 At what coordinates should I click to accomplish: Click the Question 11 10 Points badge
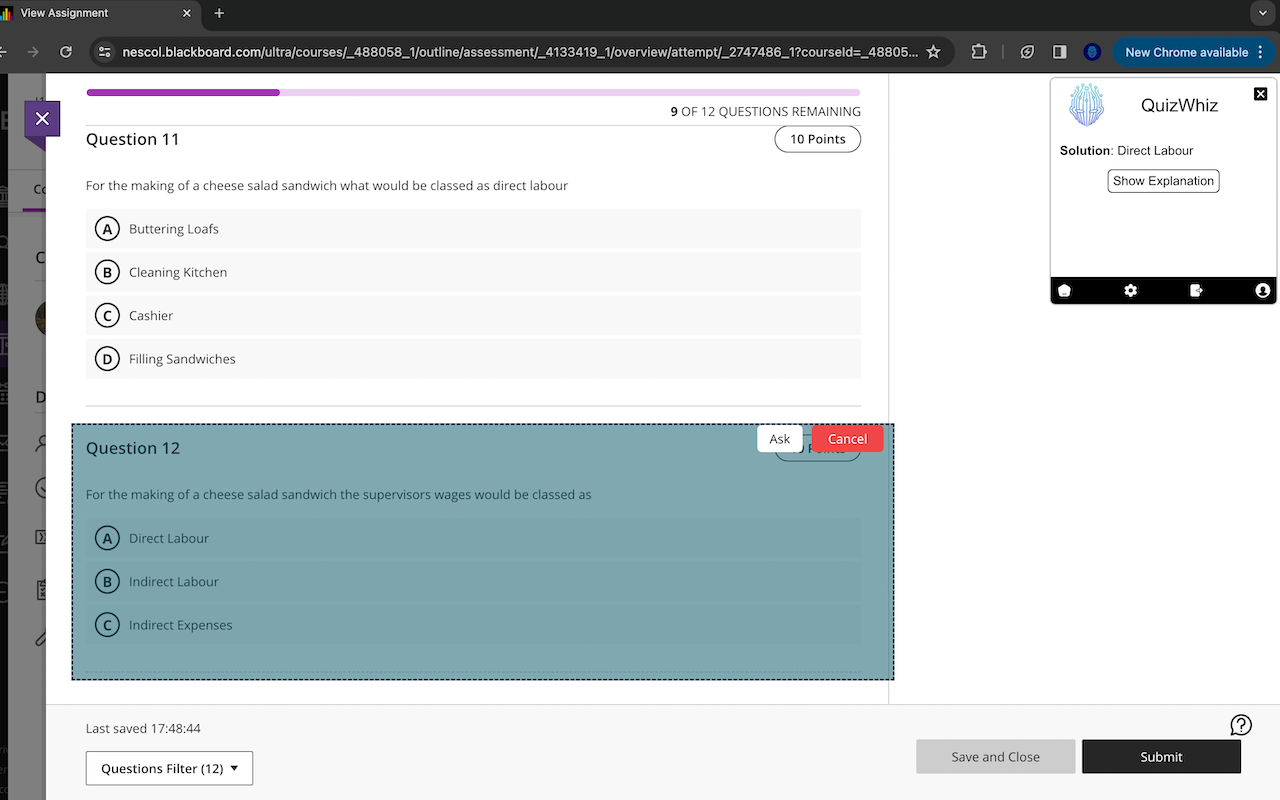(817, 139)
